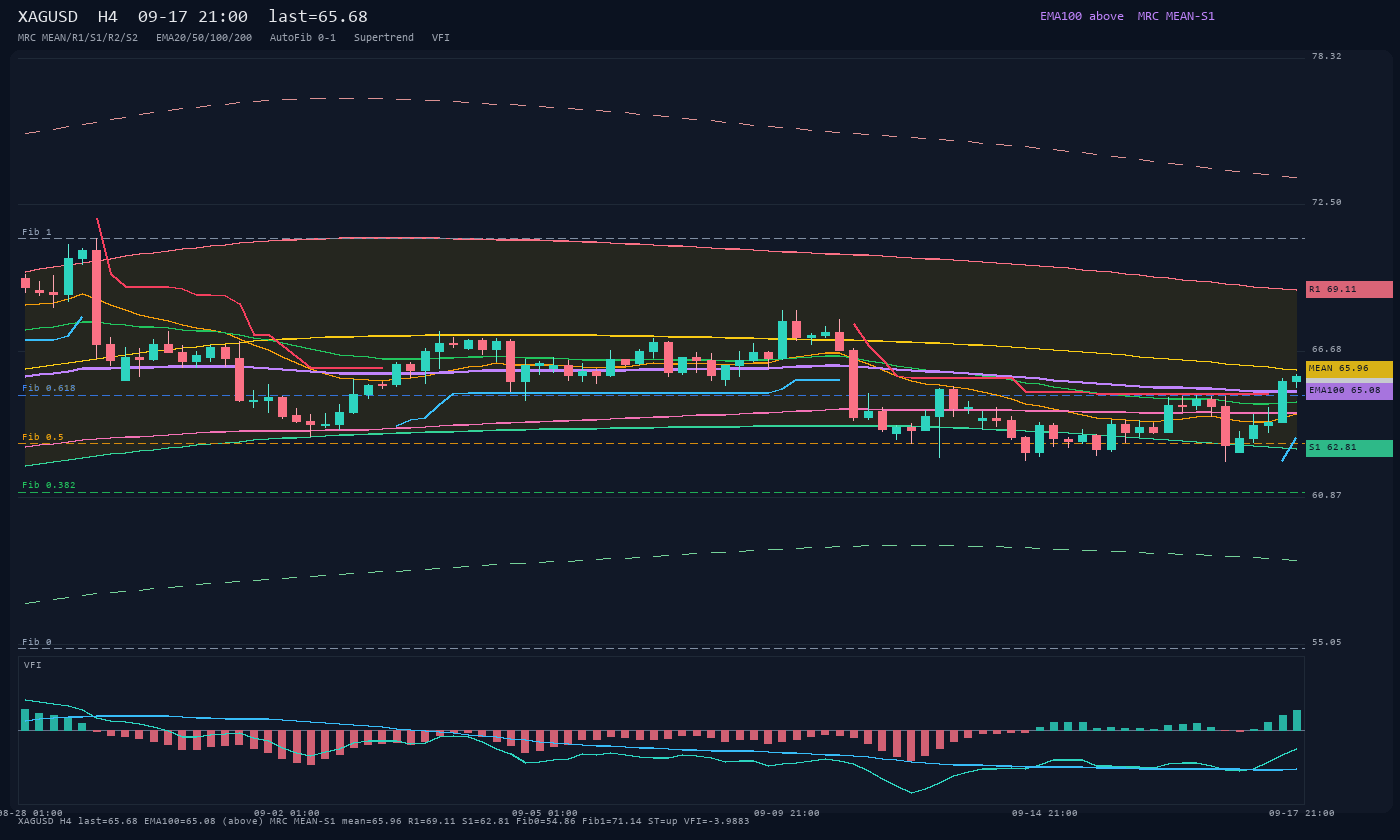Click the green 'S1 62.81' price tag
Viewport: 1400px width, 840px height.
[1349, 448]
